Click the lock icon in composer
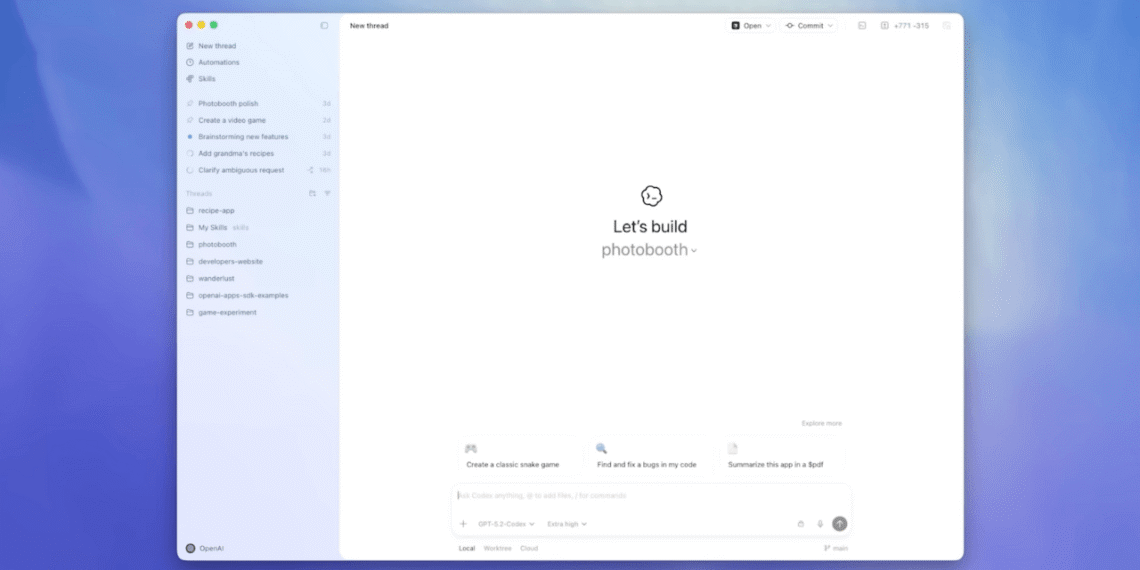Image resolution: width=1140 pixels, height=570 pixels. pyautogui.click(x=800, y=523)
